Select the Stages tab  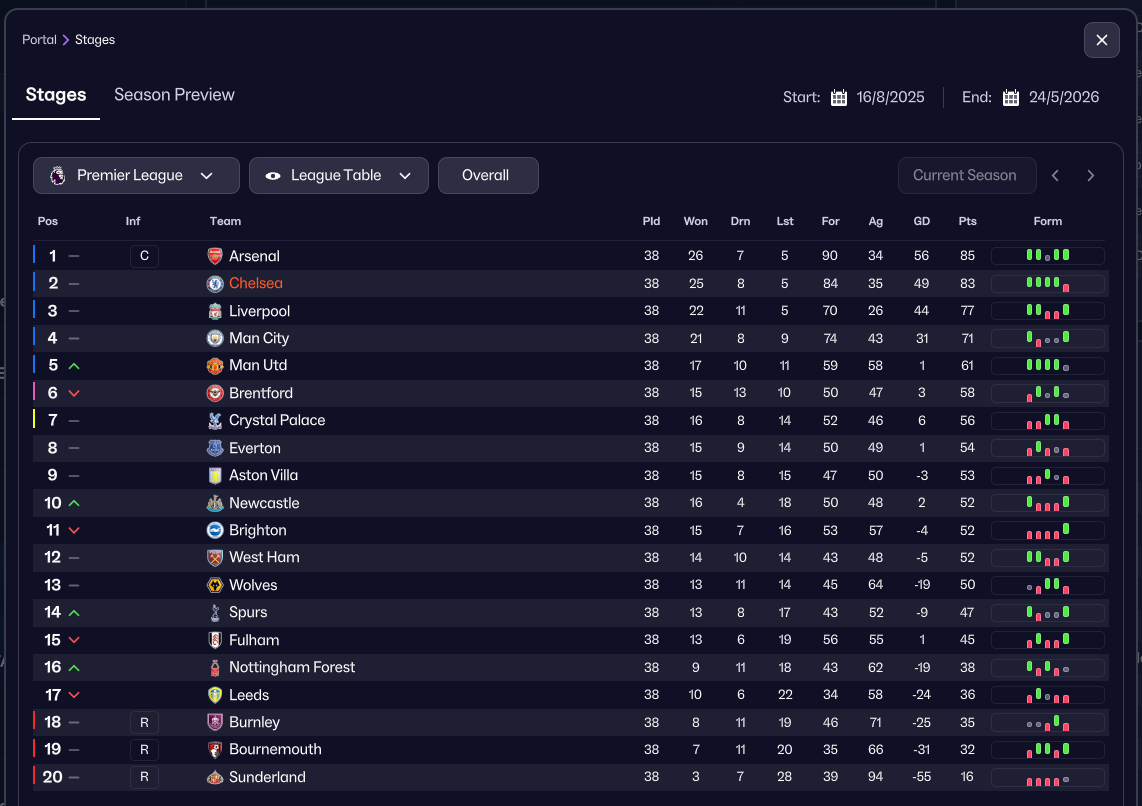56,95
